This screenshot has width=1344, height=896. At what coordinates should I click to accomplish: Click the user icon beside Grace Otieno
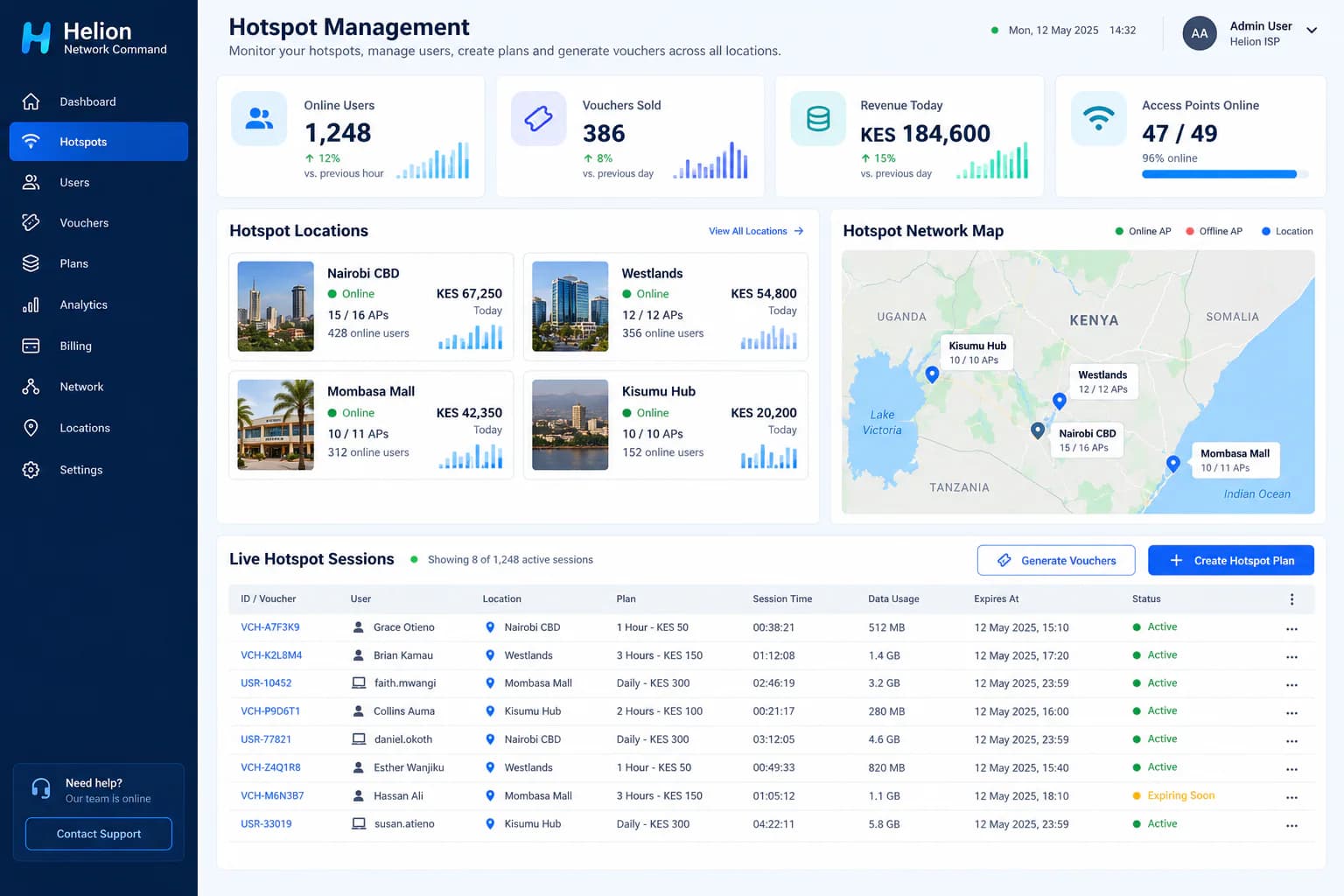[x=358, y=627]
